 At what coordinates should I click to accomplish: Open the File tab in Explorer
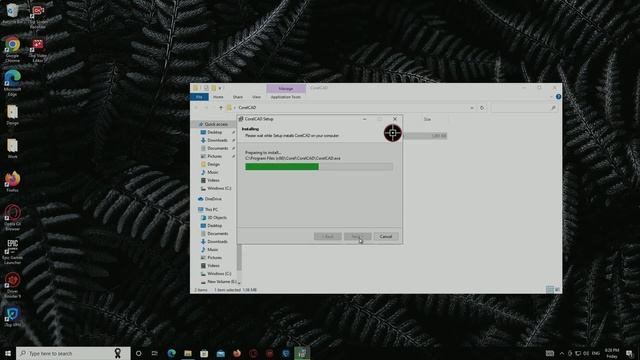point(199,97)
